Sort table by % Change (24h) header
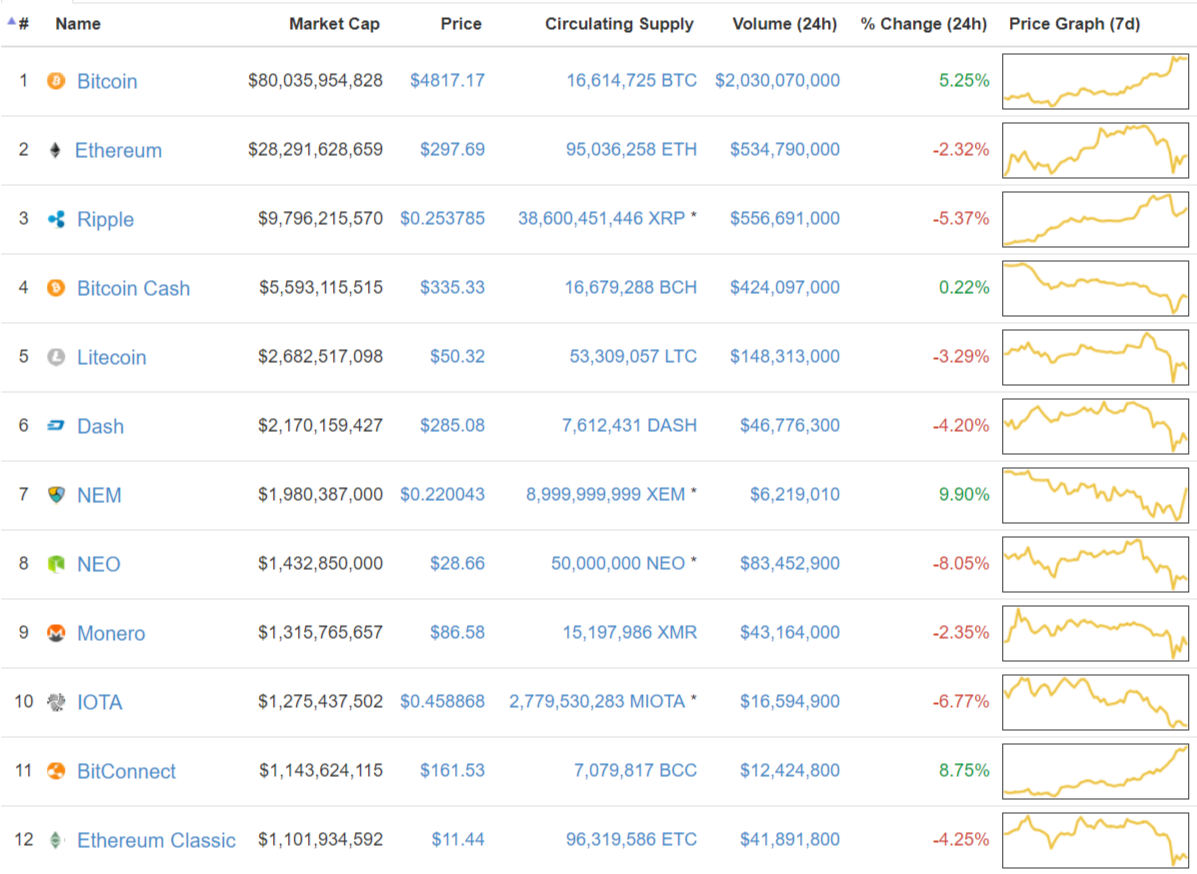 (x=923, y=24)
